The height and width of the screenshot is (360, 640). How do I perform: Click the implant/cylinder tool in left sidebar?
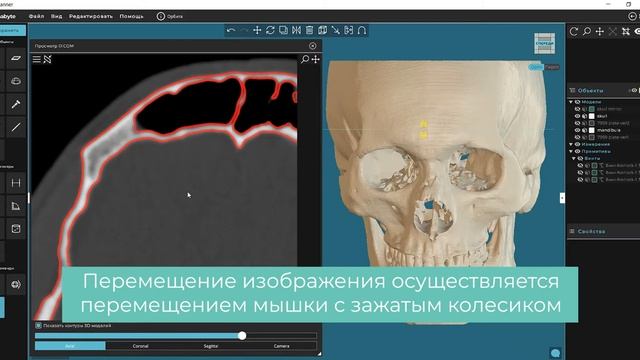[16, 81]
